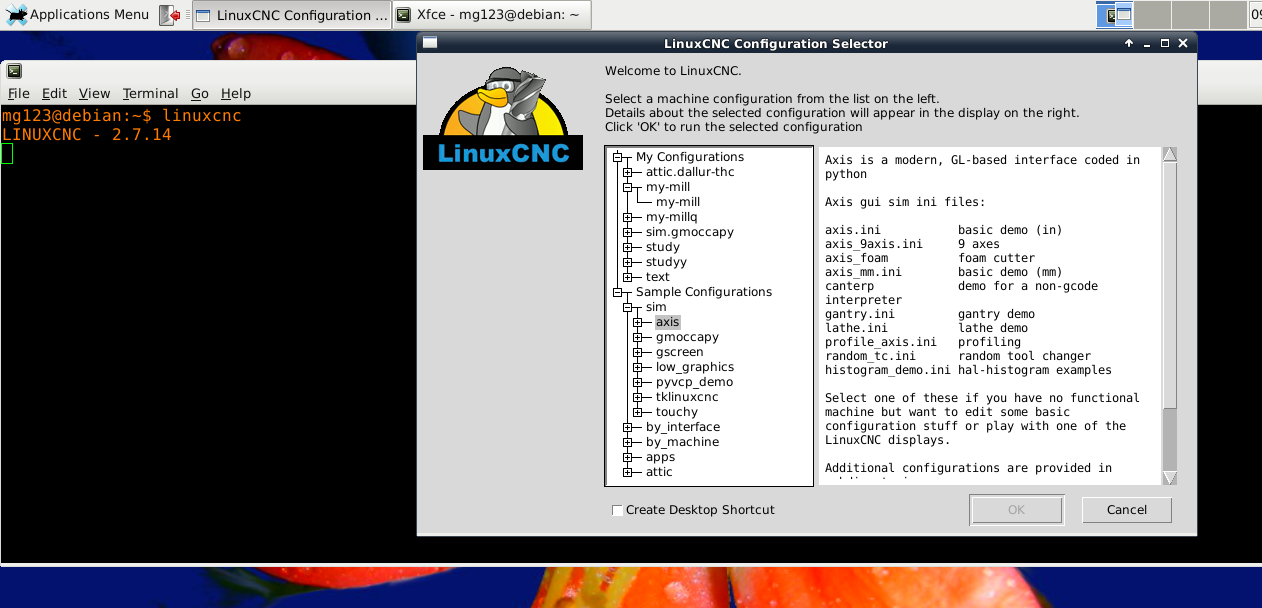Switch to LinuxCNC Configuration taskbar window button
This screenshot has height=608, width=1262.
click(x=290, y=15)
